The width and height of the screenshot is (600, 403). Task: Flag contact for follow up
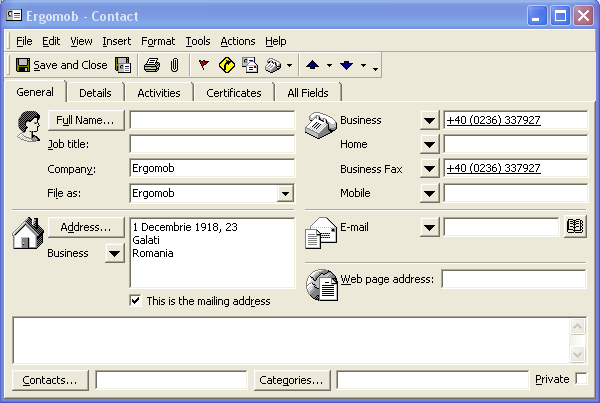[x=204, y=65]
